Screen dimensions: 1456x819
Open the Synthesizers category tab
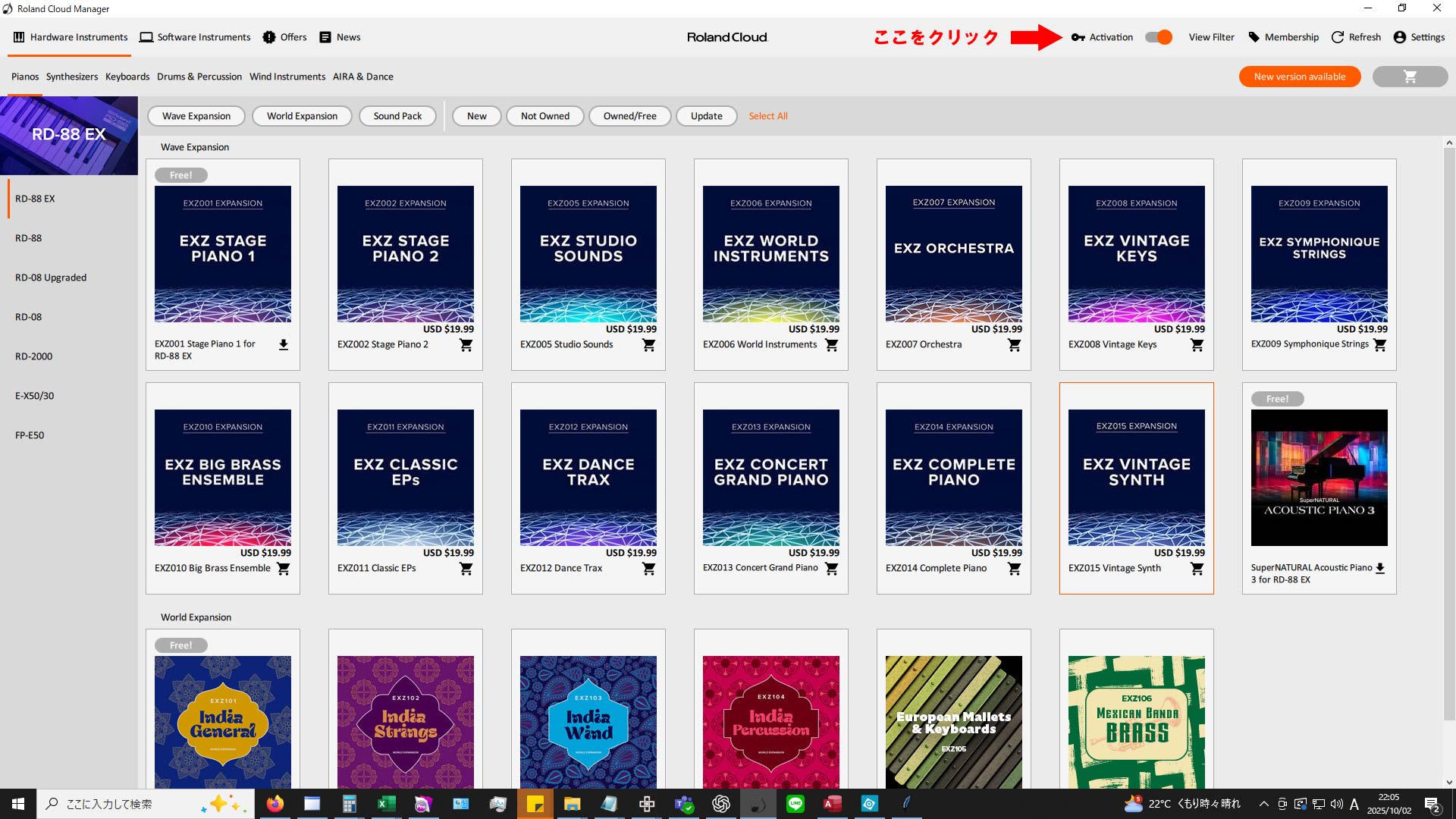coord(71,77)
